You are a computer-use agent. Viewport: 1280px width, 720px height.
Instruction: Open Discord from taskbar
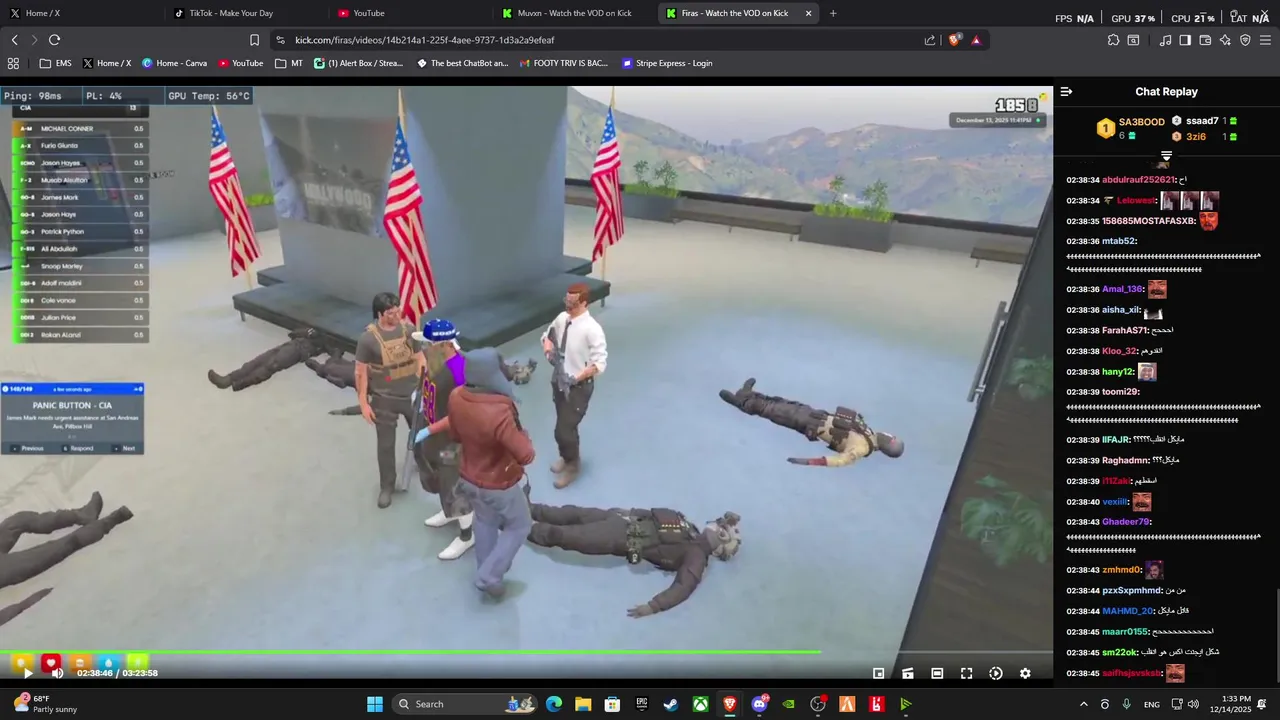point(760,704)
